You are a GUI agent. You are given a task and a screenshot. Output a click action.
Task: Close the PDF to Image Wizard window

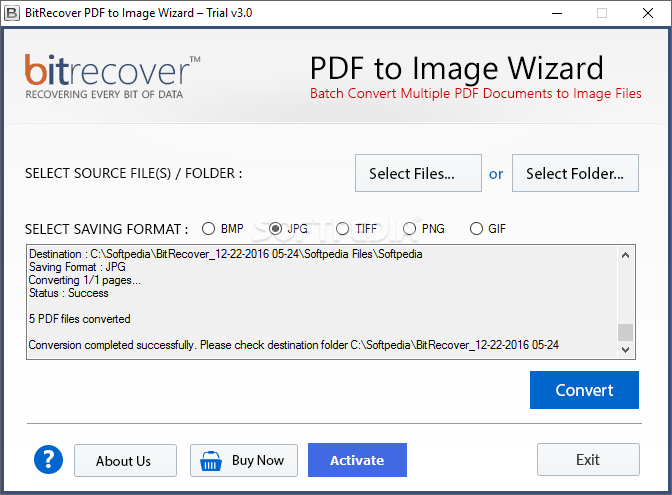pyautogui.click(x=648, y=13)
